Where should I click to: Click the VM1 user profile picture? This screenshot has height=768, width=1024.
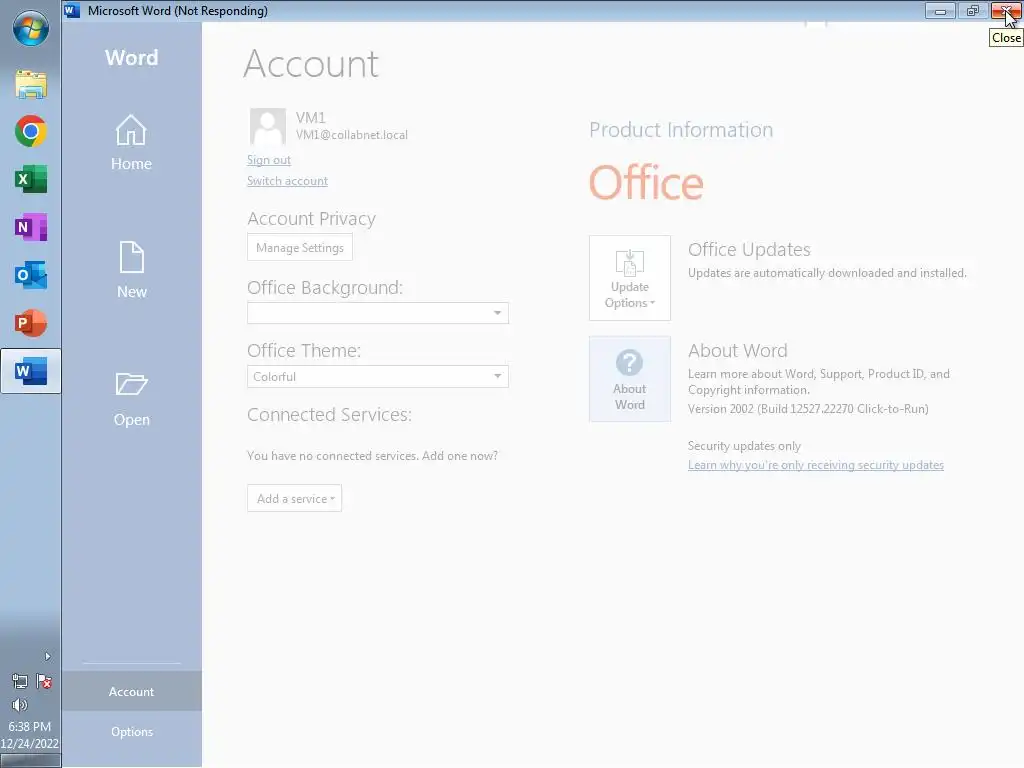[268, 127]
